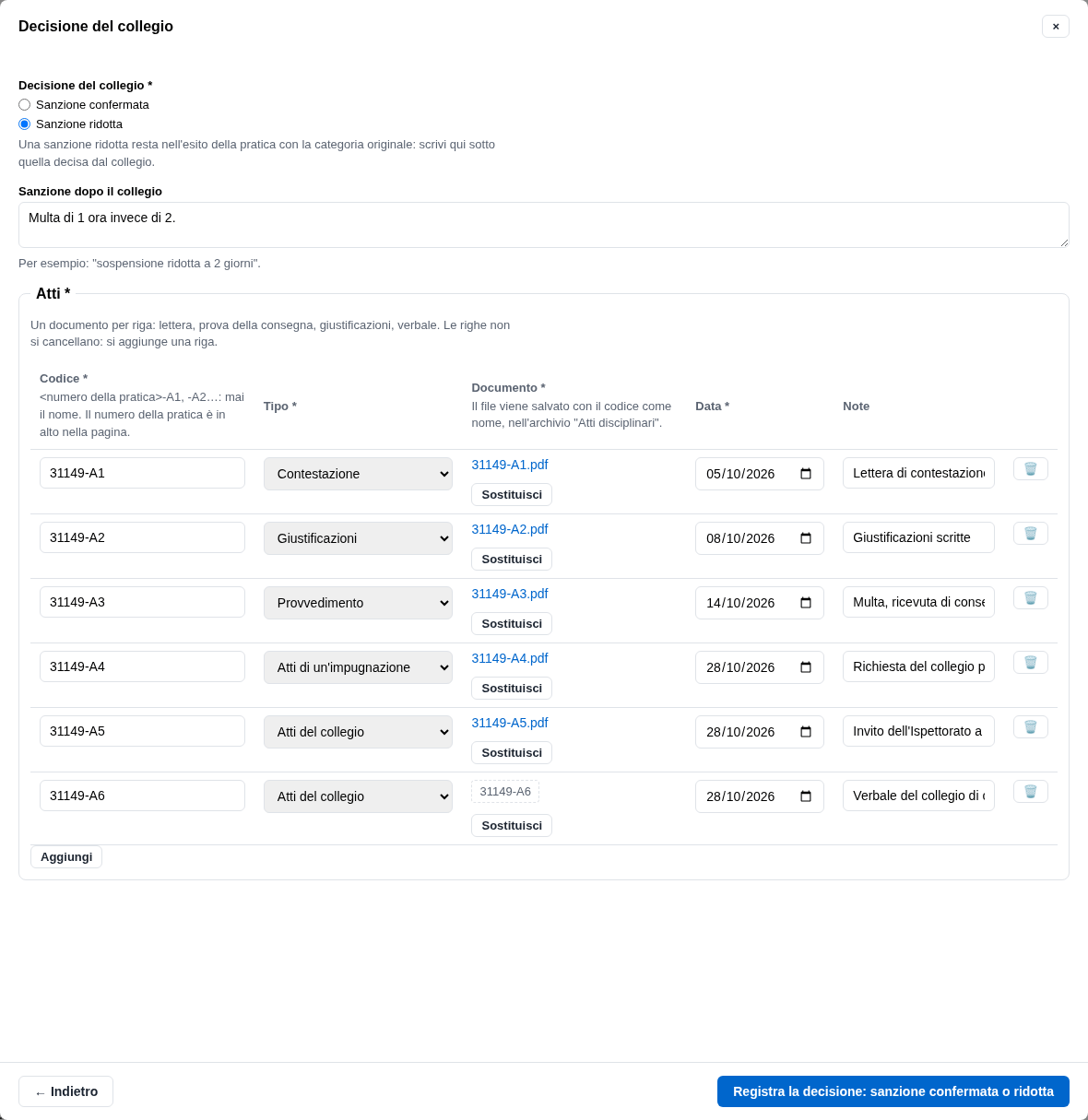Image resolution: width=1088 pixels, height=1120 pixels.
Task: Open the 31149-A4.pdf document link
Action: [x=510, y=658]
